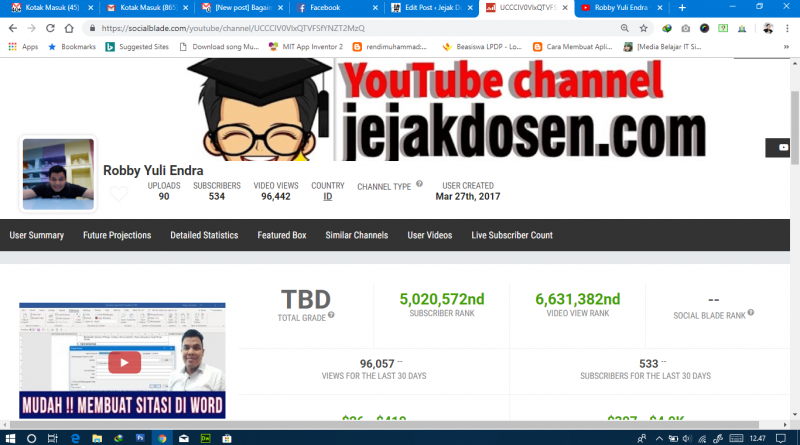Open the Windows Start menu
This screenshot has height=445, width=800.
10,438
